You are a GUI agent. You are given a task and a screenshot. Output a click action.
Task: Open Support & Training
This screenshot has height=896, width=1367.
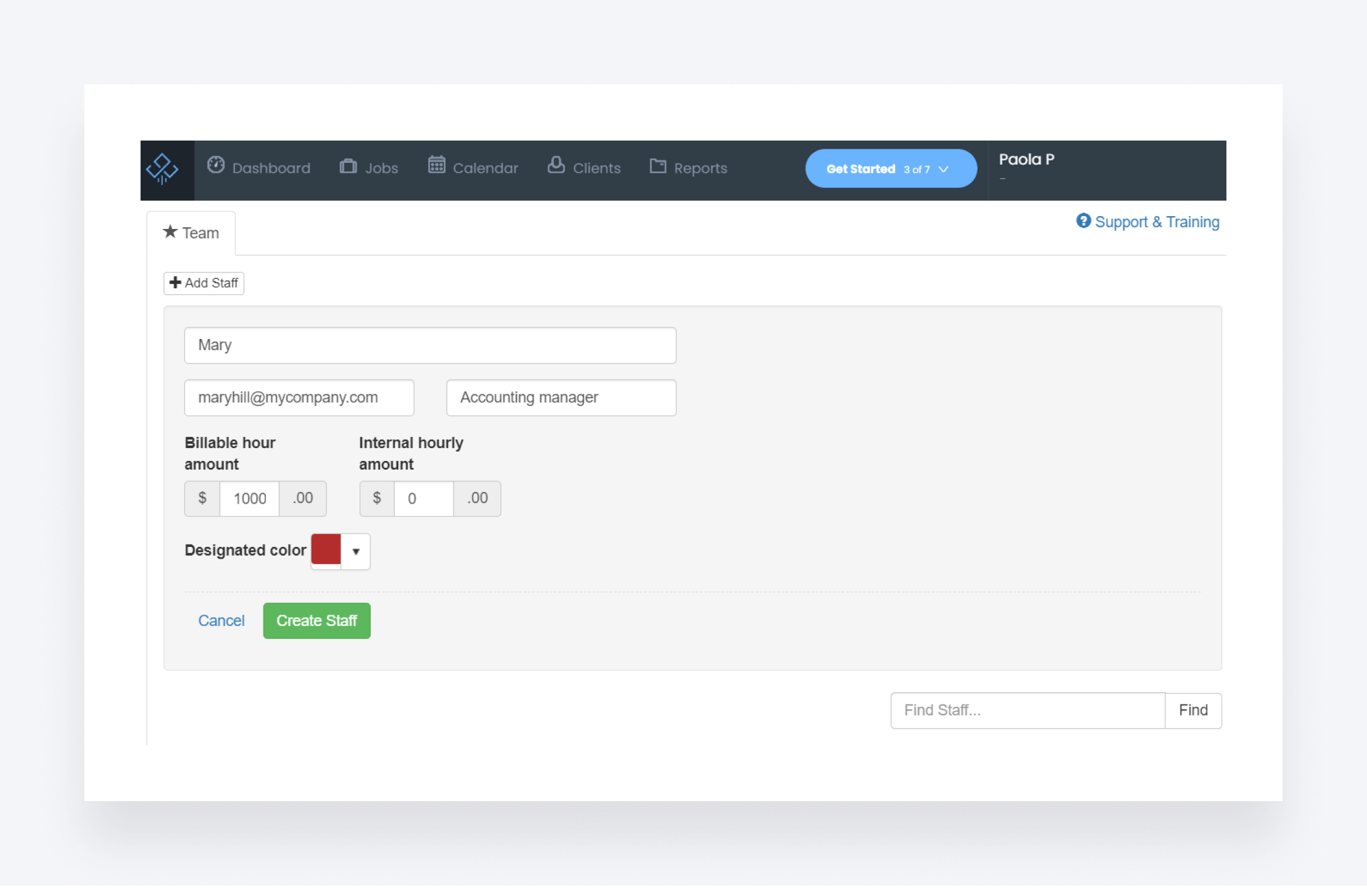[x=1157, y=221]
